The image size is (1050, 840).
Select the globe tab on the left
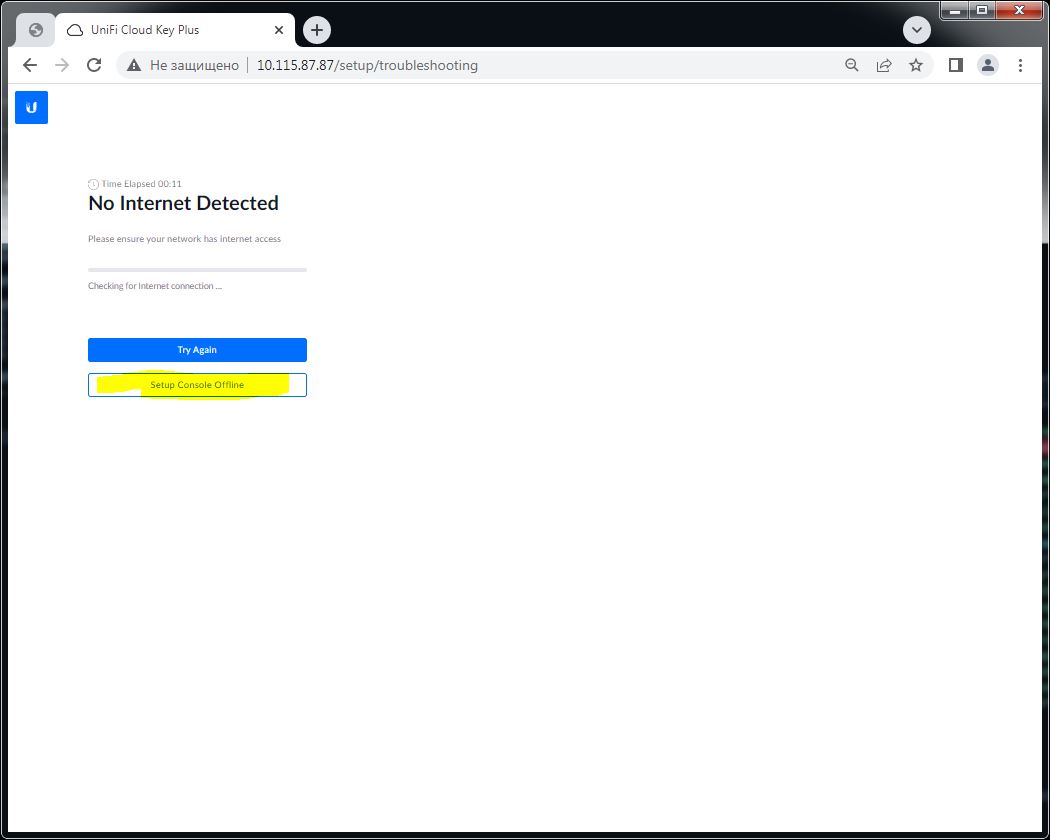[x=36, y=30]
